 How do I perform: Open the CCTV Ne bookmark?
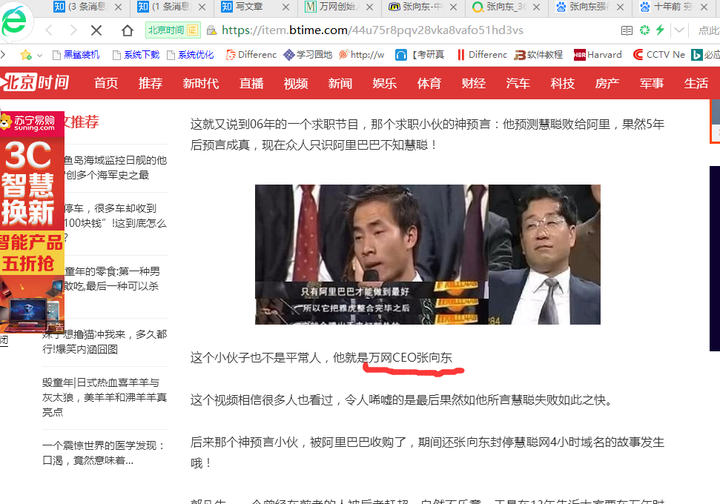pyautogui.click(x=659, y=55)
